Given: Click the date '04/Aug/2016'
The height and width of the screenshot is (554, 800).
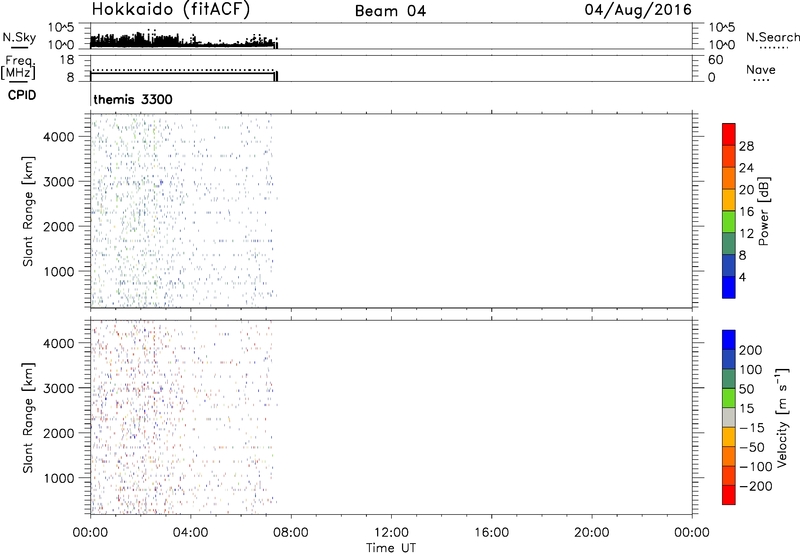Looking at the screenshot, I should [x=638, y=10].
